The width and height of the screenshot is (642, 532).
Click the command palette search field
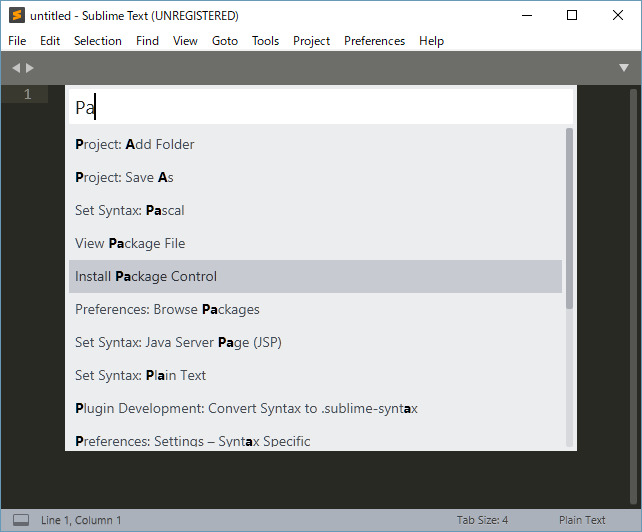[321, 107]
